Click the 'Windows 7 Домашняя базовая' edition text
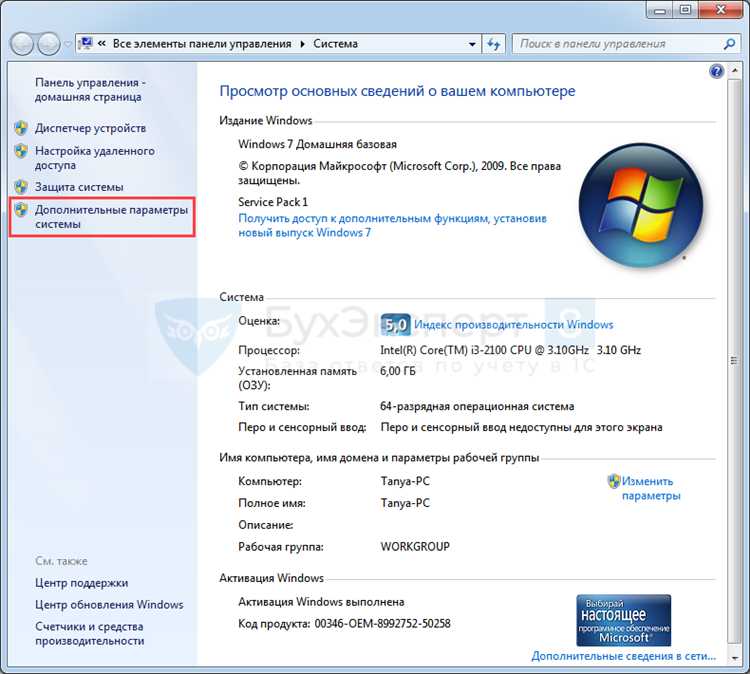The width and height of the screenshot is (750, 674). point(318,144)
